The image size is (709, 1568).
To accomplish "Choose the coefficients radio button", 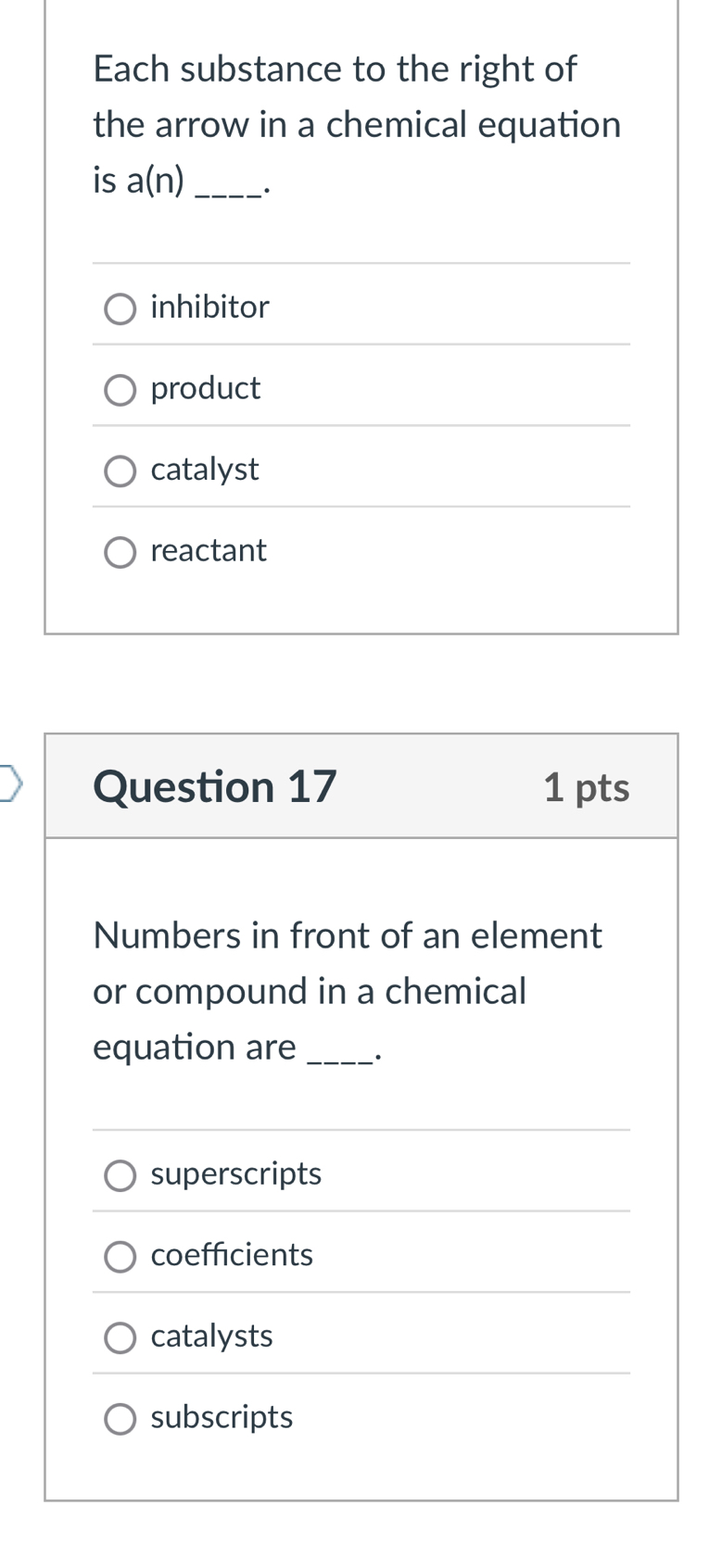I will coord(120,1257).
